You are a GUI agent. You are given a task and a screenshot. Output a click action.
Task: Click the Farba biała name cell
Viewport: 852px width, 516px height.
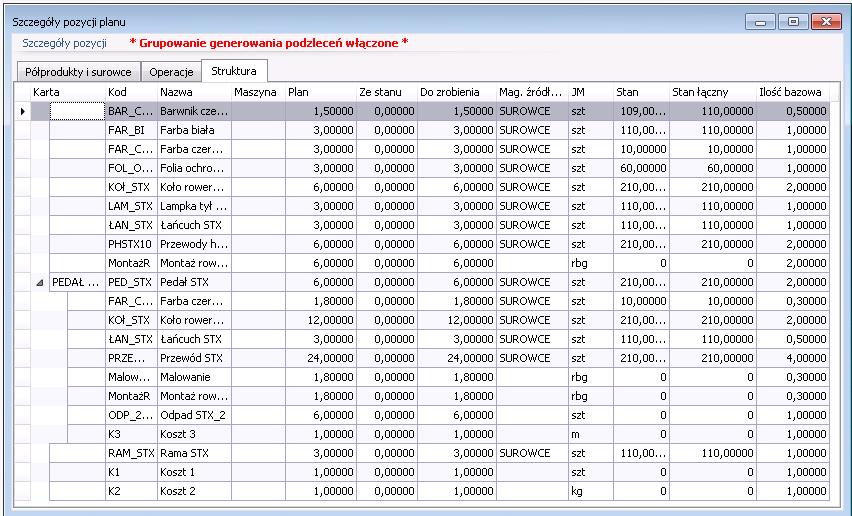coord(195,130)
